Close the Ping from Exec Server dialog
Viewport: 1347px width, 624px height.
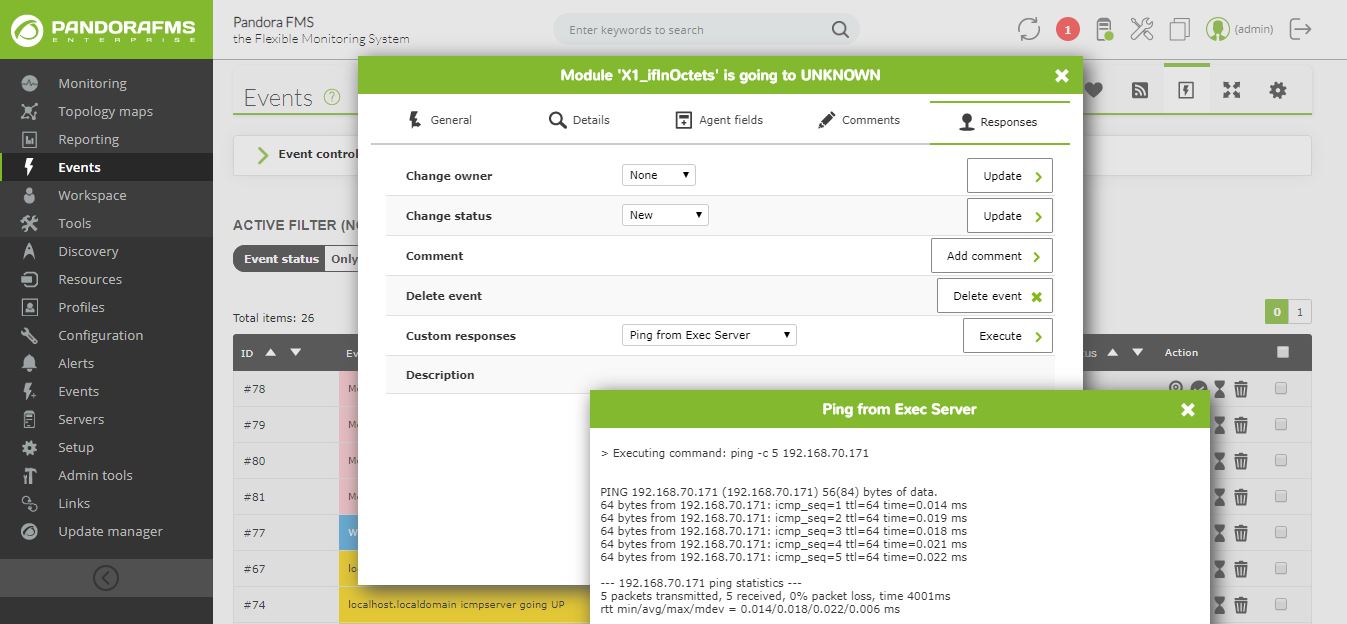pos(1188,409)
